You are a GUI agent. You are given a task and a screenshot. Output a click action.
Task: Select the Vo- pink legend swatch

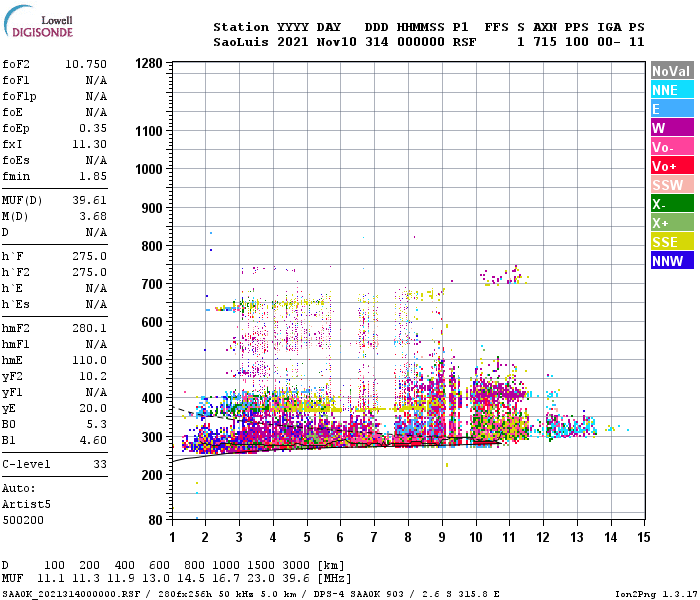point(672,147)
